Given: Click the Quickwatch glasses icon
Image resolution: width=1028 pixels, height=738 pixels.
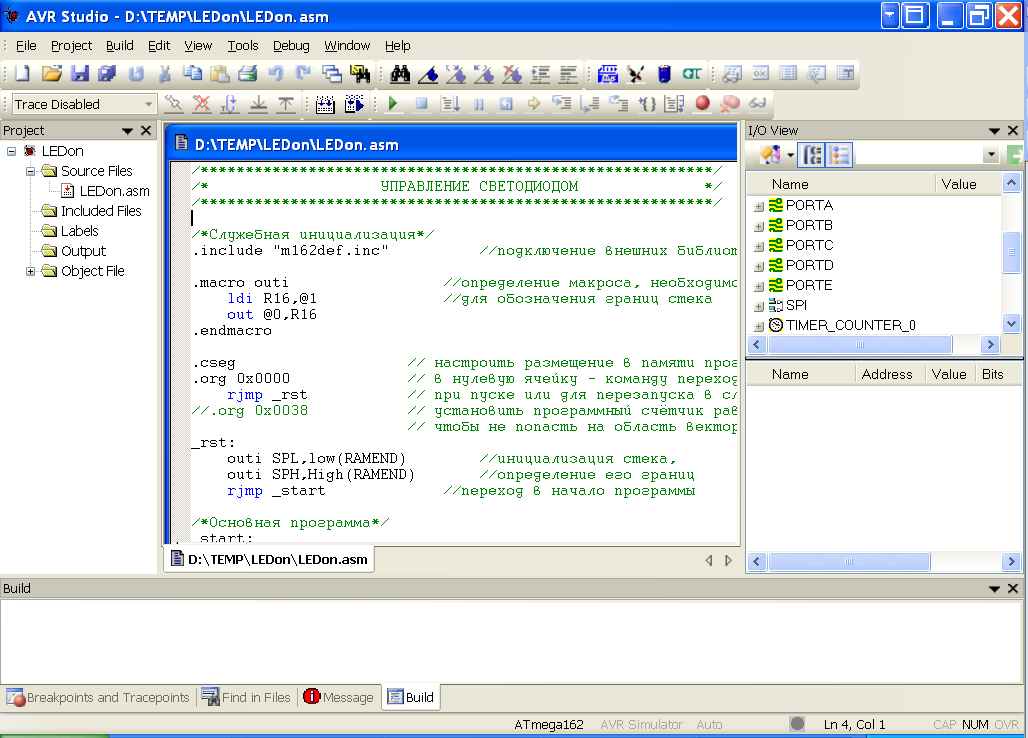Looking at the screenshot, I should pyautogui.click(x=758, y=104).
